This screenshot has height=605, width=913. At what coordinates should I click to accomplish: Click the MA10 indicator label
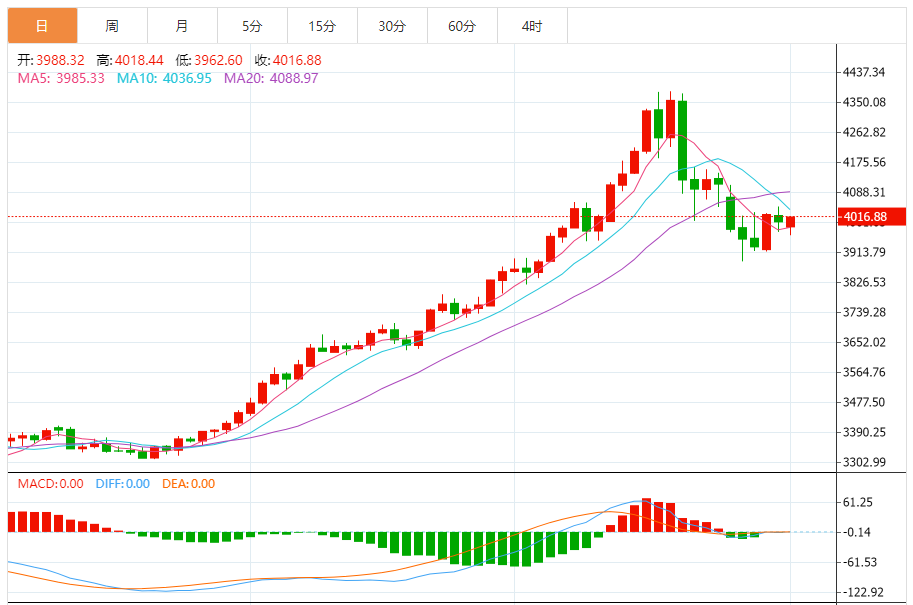[164, 78]
